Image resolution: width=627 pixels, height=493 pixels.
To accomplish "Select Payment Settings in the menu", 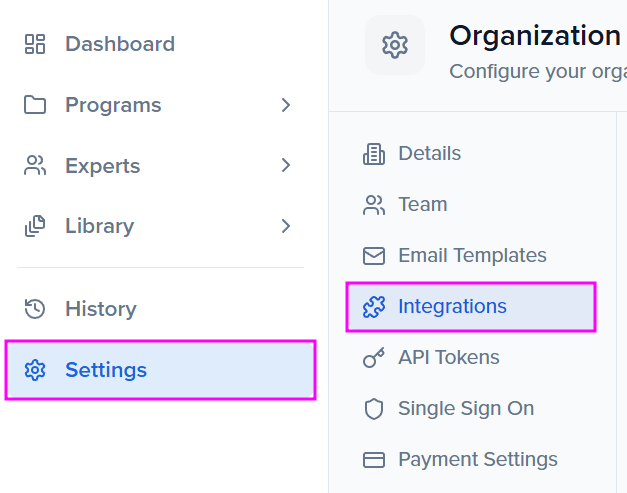I will pos(477,460).
